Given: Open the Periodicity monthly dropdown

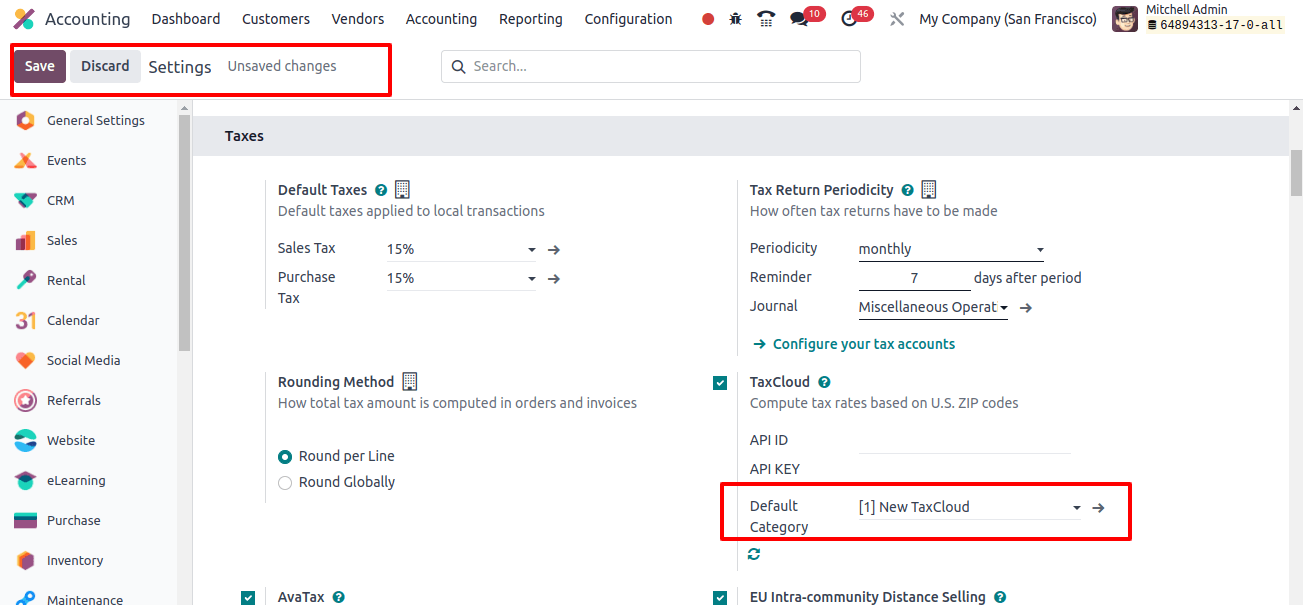Looking at the screenshot, I should (951, 249).
